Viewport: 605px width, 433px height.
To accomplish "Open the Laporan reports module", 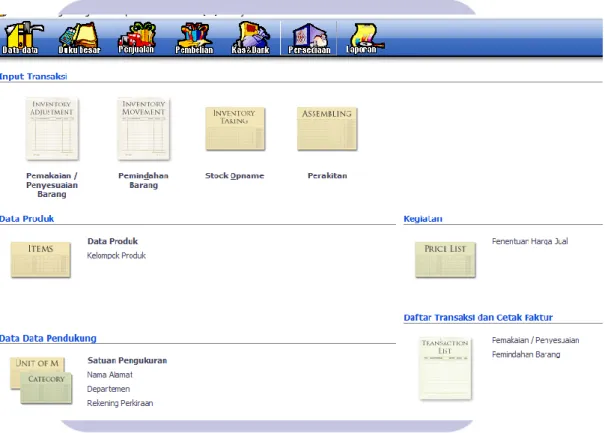I will (363, 38).
